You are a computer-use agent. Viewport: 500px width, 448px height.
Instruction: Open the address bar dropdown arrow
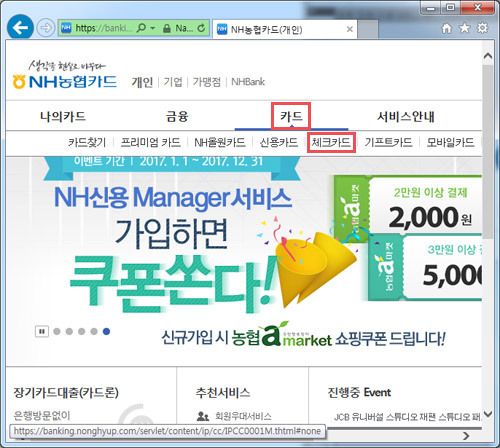(153, 28)
